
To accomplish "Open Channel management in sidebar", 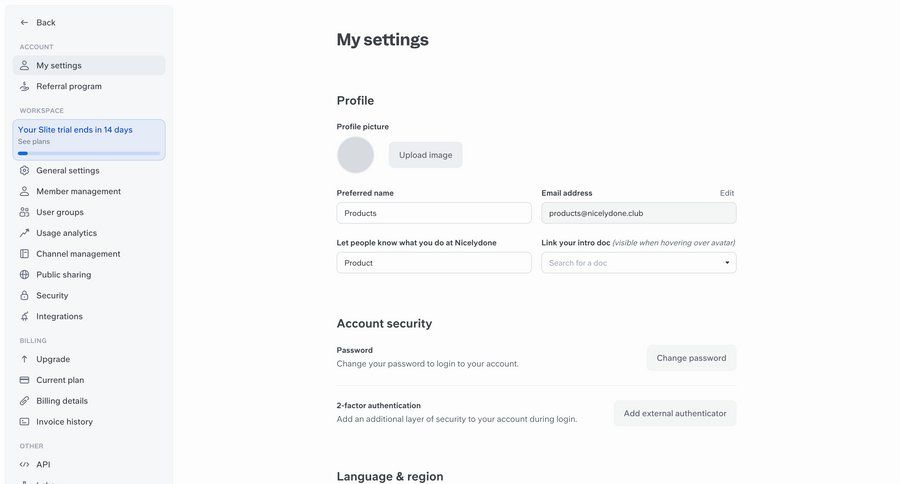I will (x=78, y=254).
